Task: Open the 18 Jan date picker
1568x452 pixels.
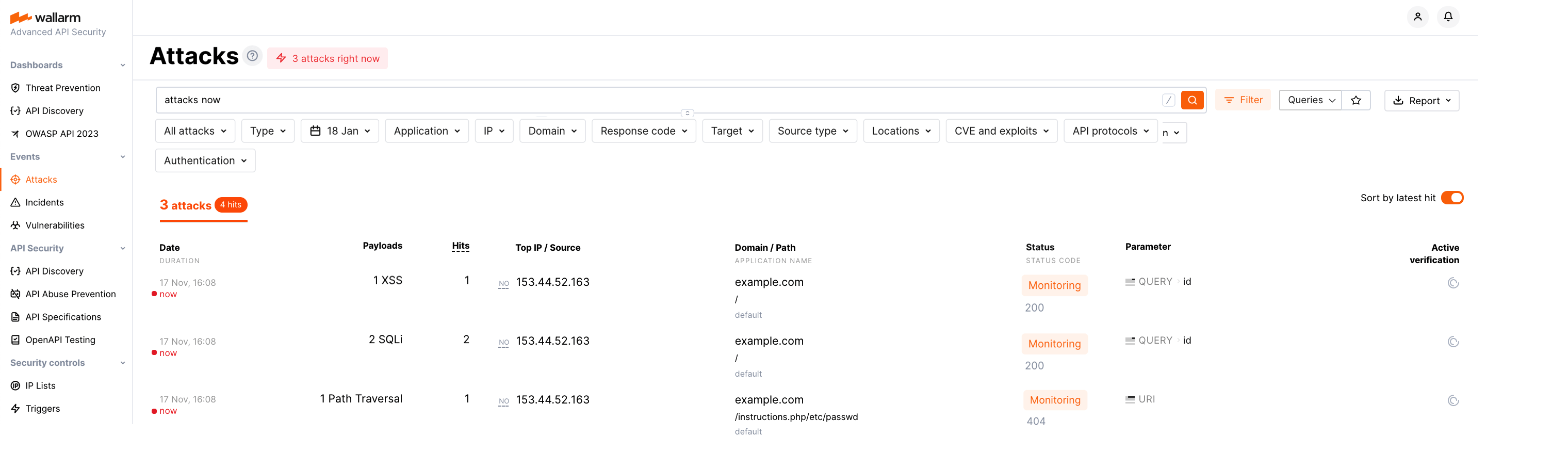Action: pos(340,131)
